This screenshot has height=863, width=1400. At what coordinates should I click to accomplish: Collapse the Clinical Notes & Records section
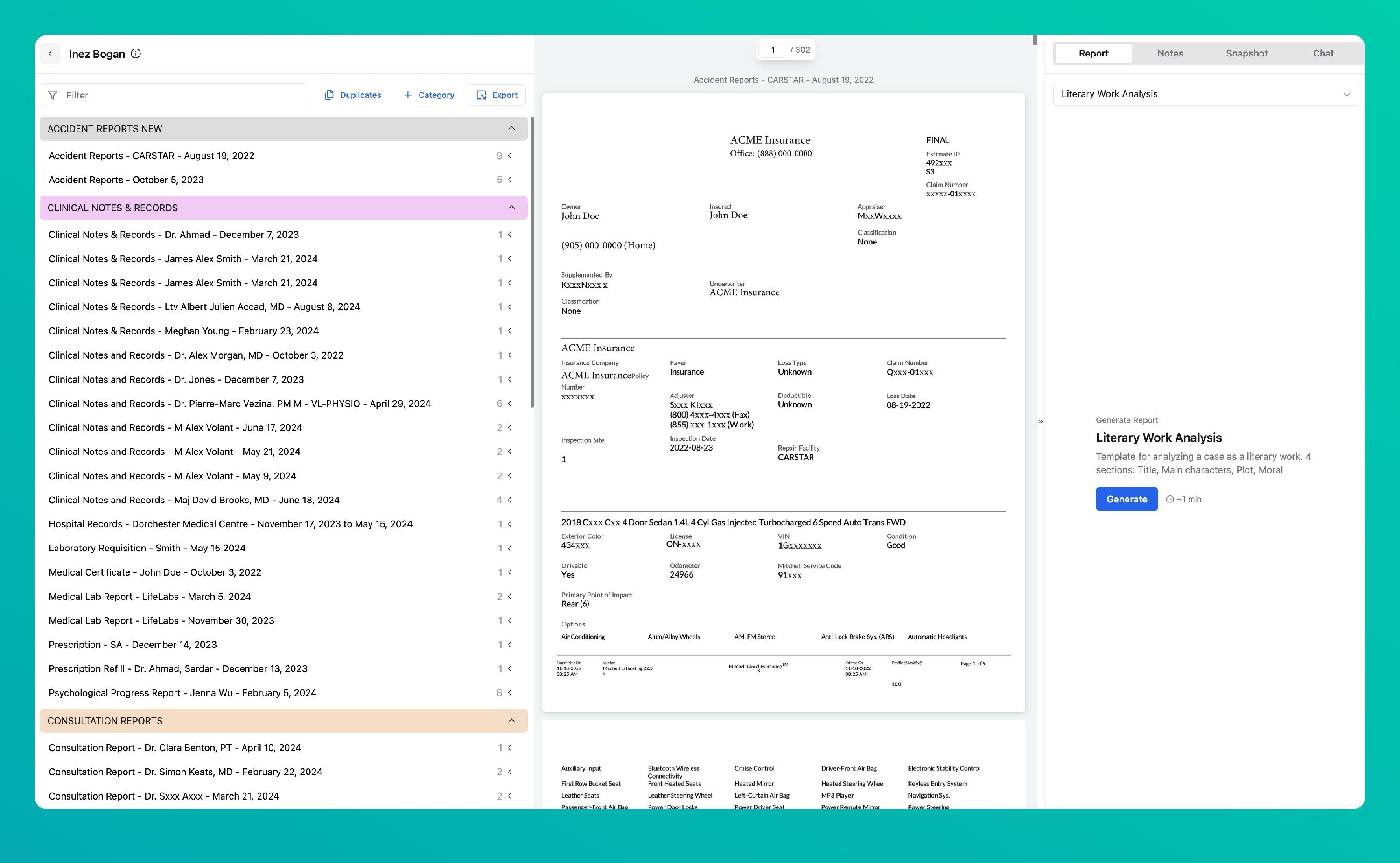(x=511, y=208)
